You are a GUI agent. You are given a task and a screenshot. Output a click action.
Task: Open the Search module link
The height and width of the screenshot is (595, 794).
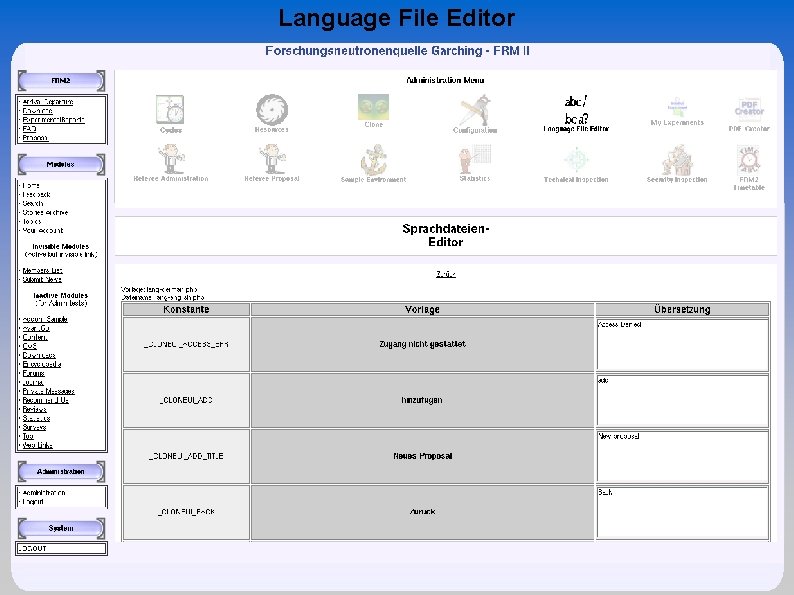[33, 204]
